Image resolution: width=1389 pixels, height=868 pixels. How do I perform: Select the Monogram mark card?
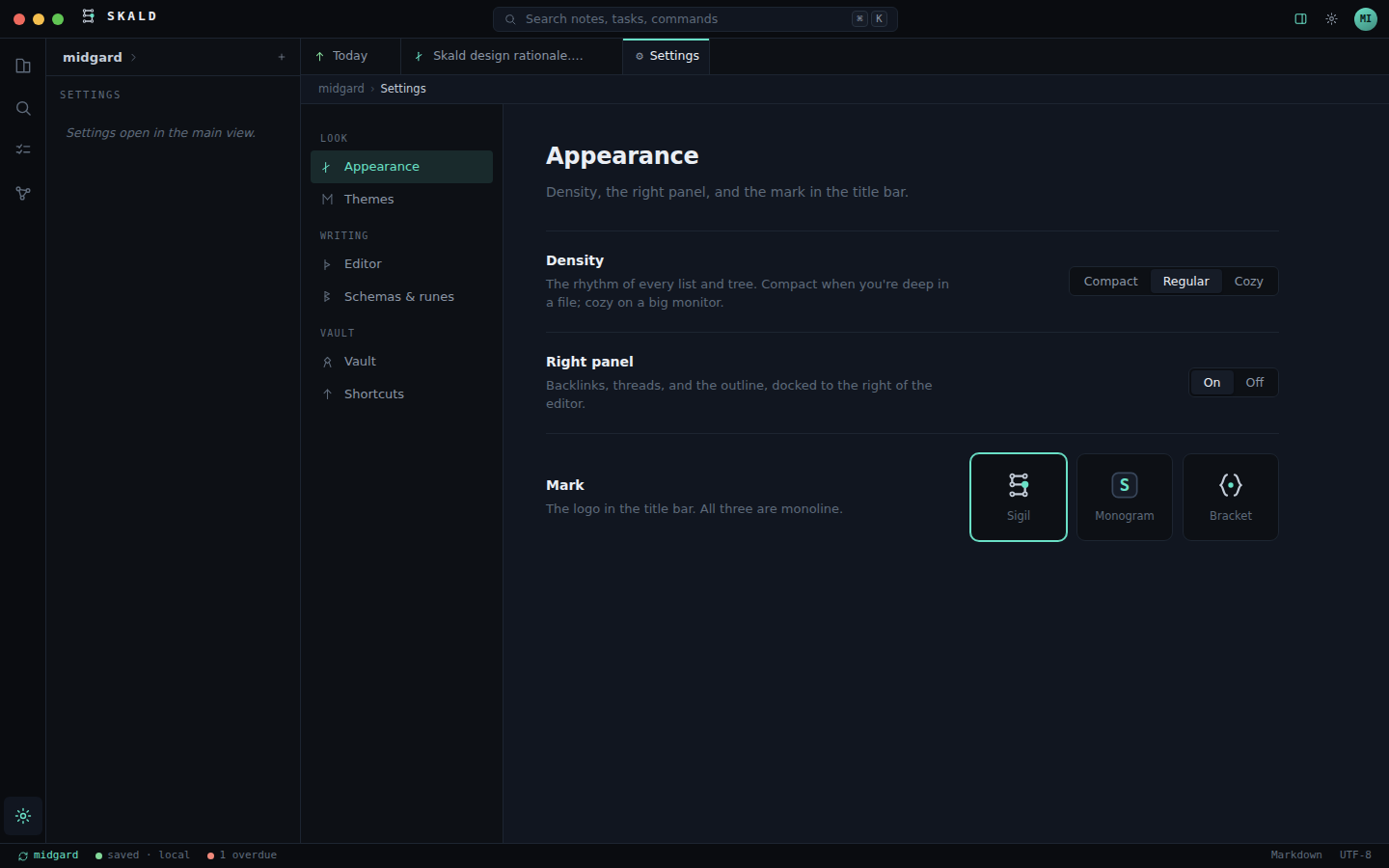[x=1125, y=497]
